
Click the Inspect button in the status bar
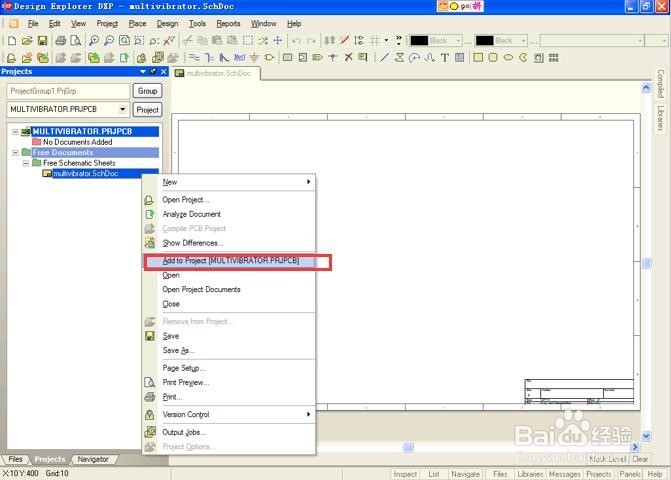coord(405,474)
